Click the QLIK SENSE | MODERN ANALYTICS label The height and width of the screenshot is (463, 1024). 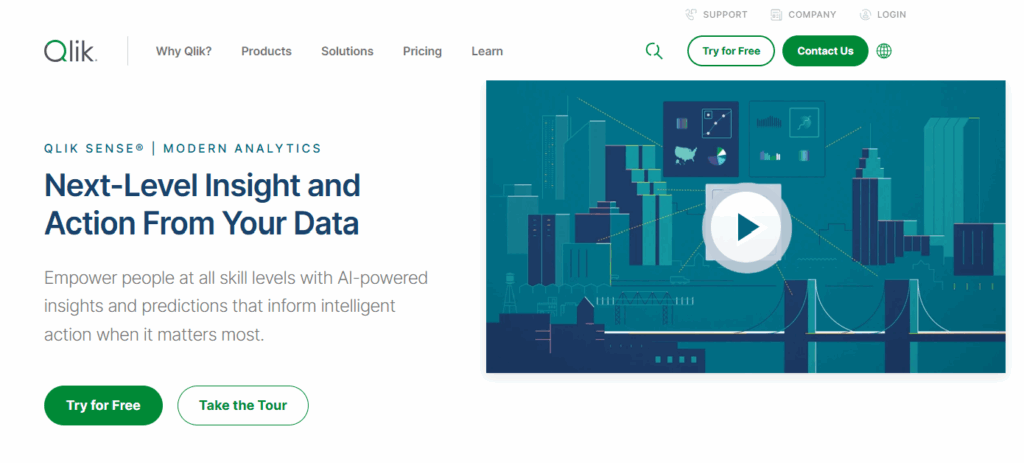click(x=183, y=148)
